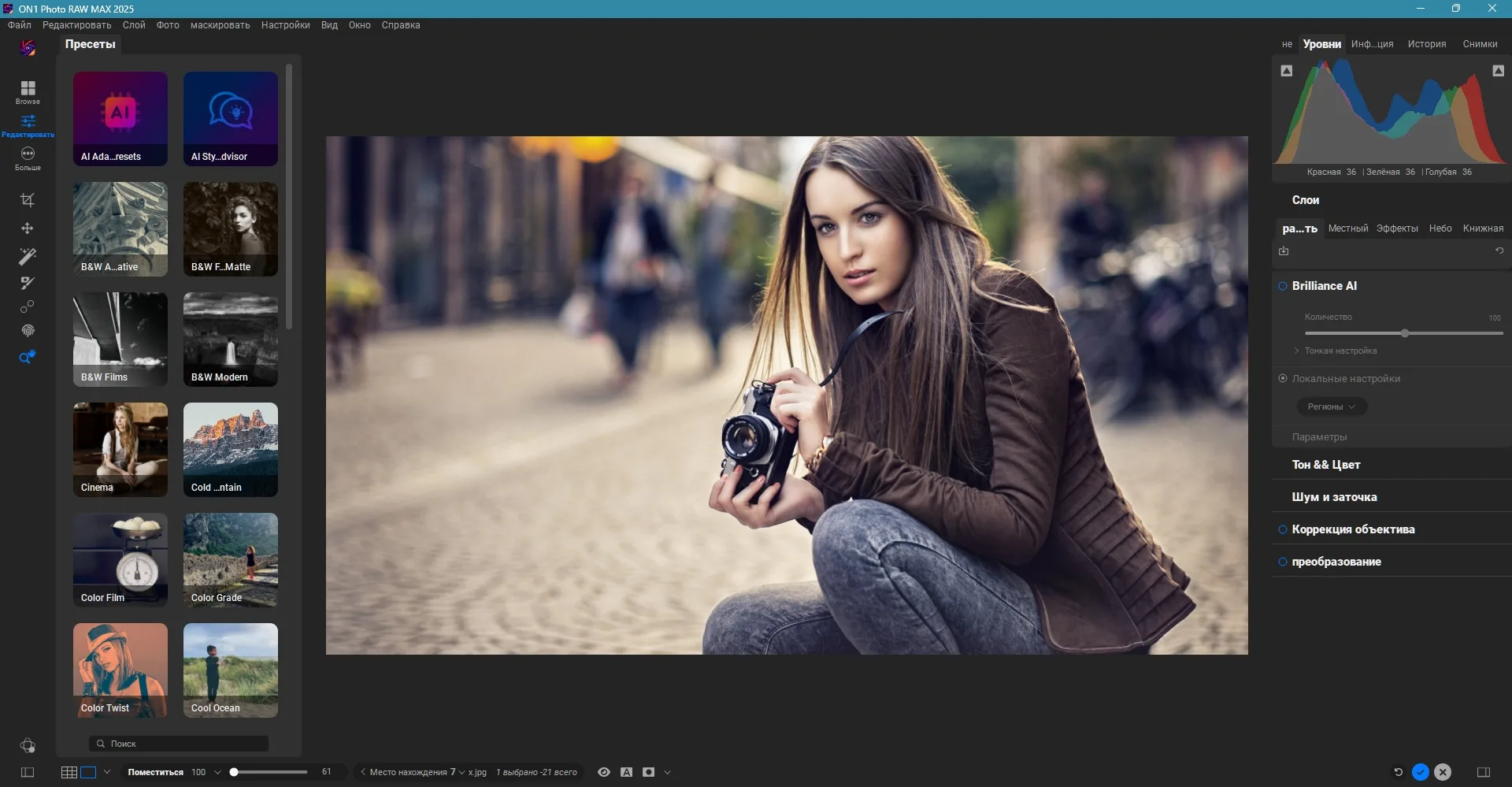Image resolution: width=1512 pixels, height=787 pixels.
Task: Click the reset-all circular arrow in bottom bar
Action: tap(1399, 772)
